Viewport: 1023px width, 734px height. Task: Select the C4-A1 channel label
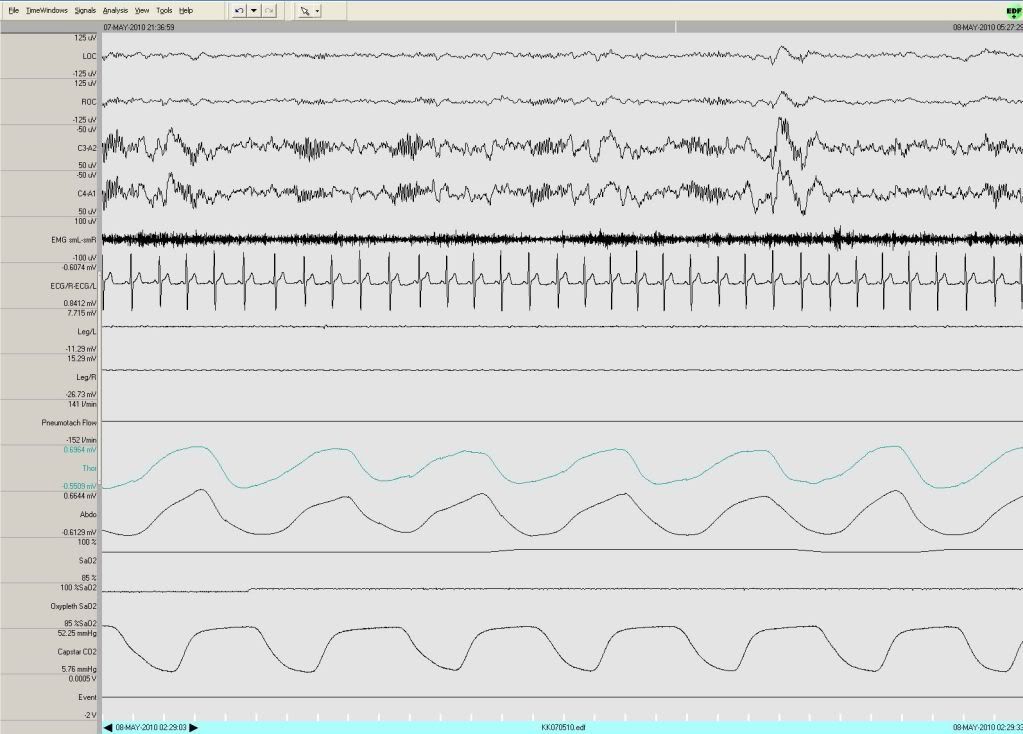click(x=86, y=194)
